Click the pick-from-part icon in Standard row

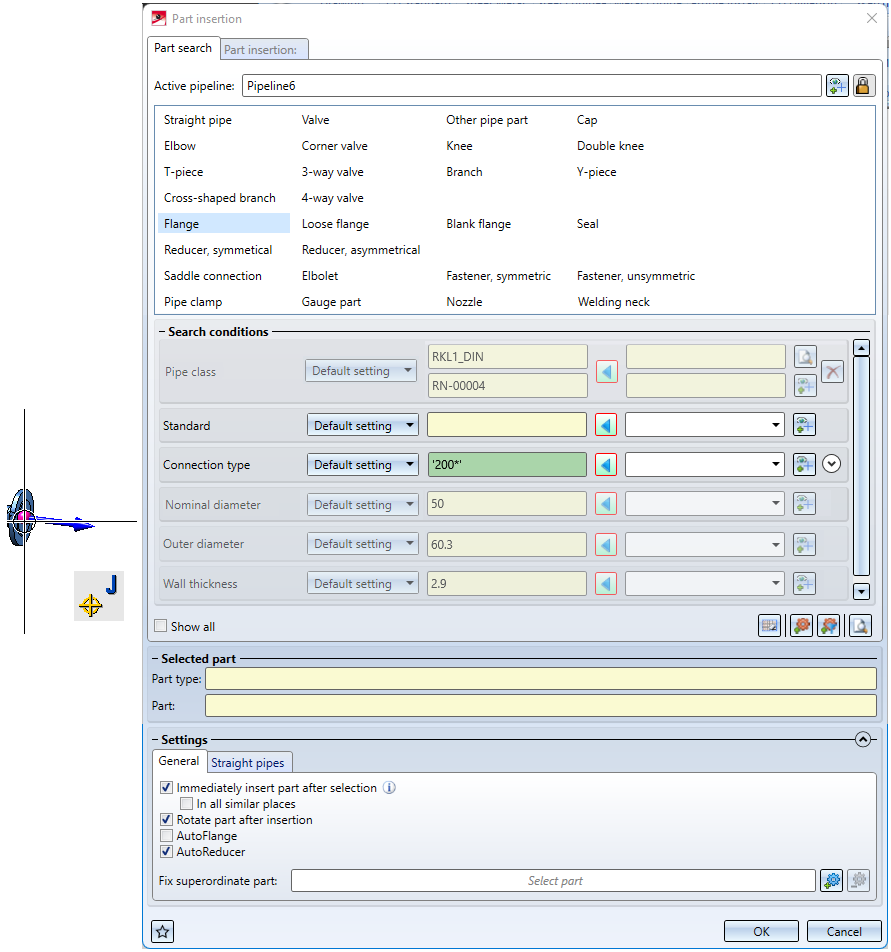(804, 425)
